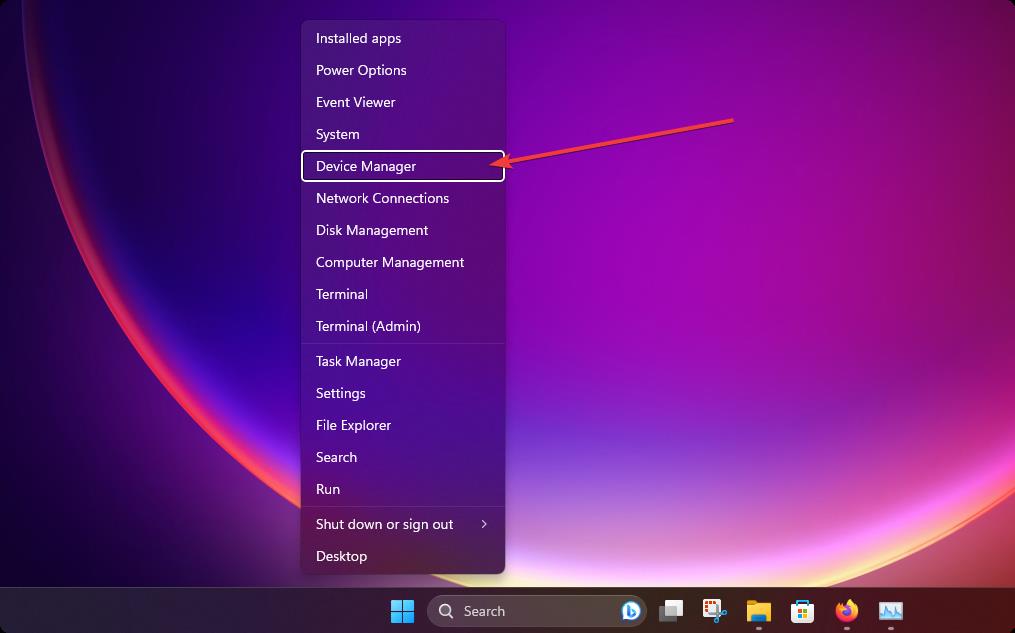The image size is (1015, 633).
Task: Open Network Connections
Action: pos(382,198)
